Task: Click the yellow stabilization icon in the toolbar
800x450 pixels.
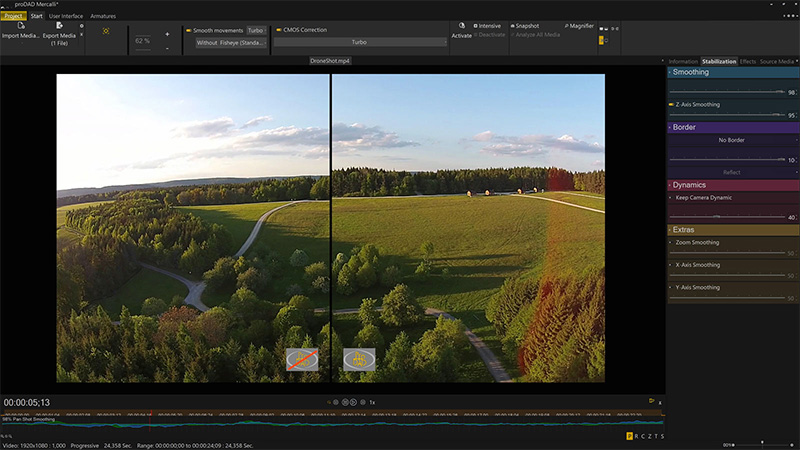Action: [x=105, y=30]
